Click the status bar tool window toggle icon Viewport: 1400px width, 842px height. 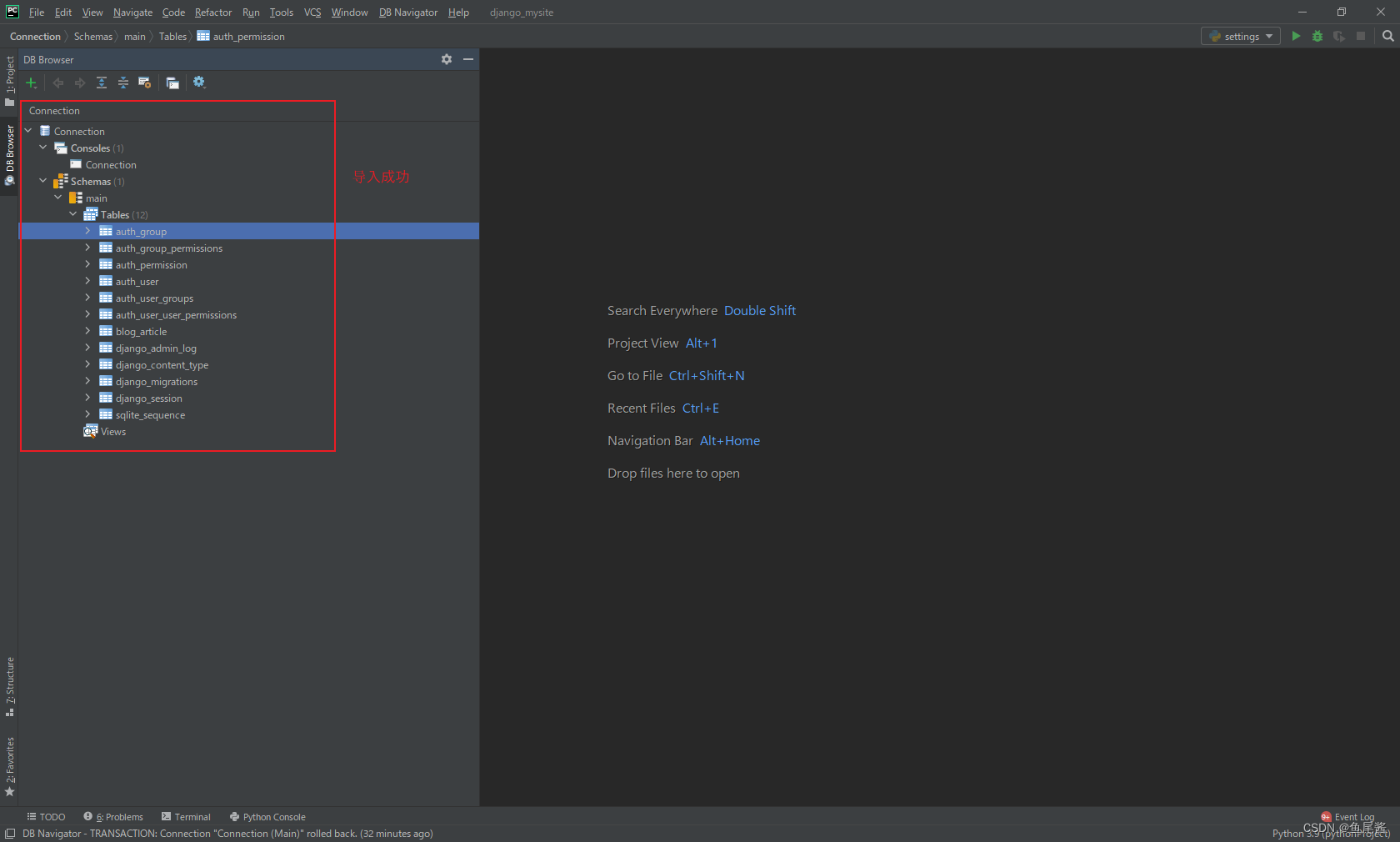pos(10,834)
